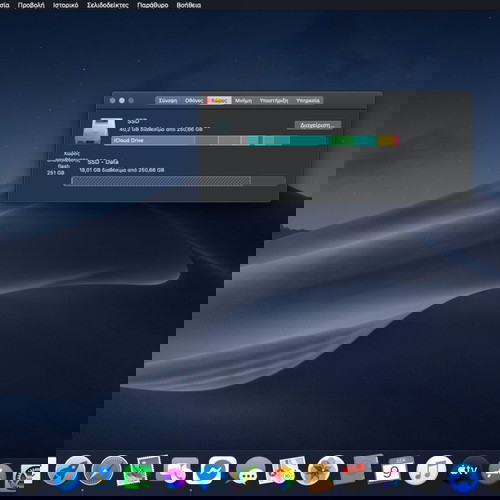Click "18,01 GB διαθέσιμα από 250,66 GB" text
The width and height of the screenshot is (500, 500).
[x=122, y=170]
